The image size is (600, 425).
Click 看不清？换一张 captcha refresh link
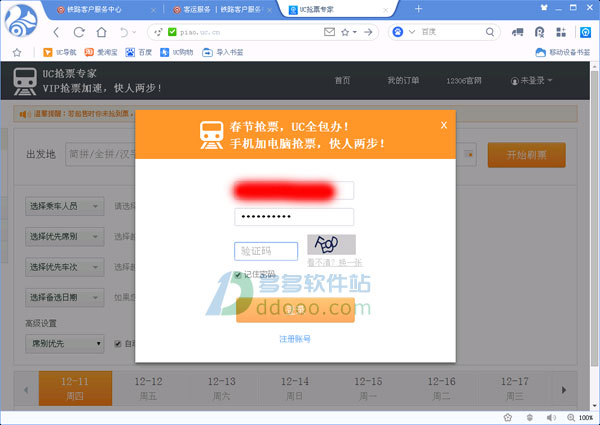coord(335,263)
